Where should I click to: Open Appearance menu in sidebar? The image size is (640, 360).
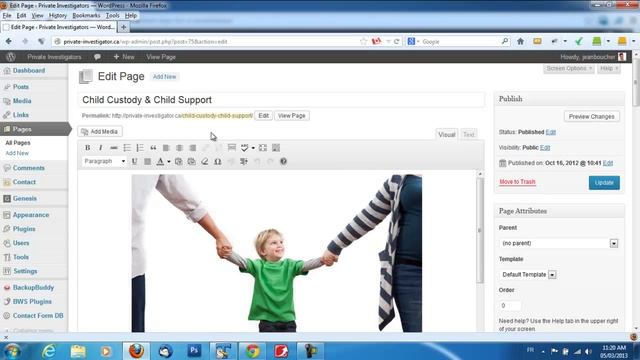31,215
